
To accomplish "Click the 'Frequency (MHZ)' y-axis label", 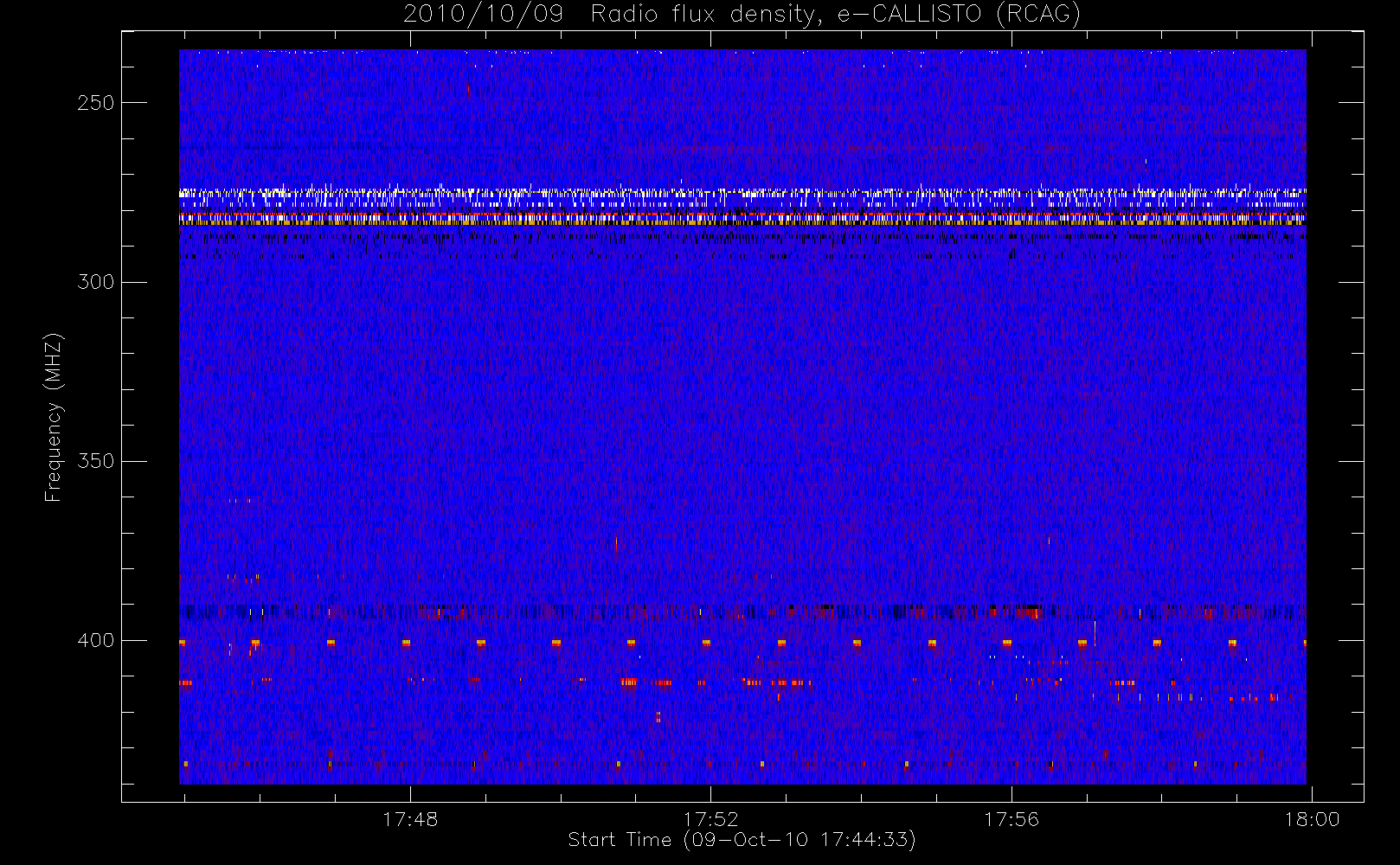I will click(x=54, y=417).
